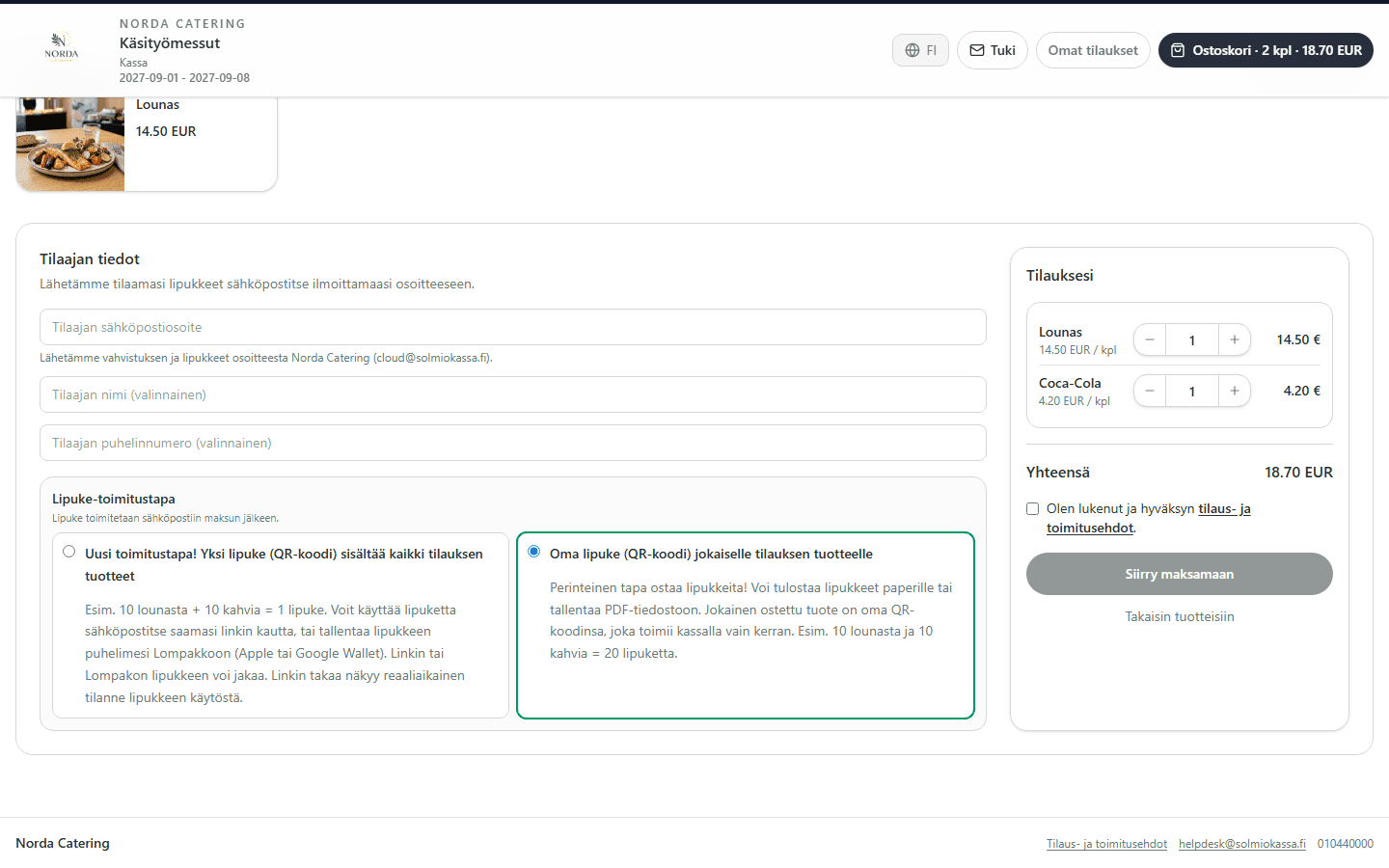Click the 4.20 € Coca-Cola line total
1389x868 pixels.
(x=1301, y=391)
